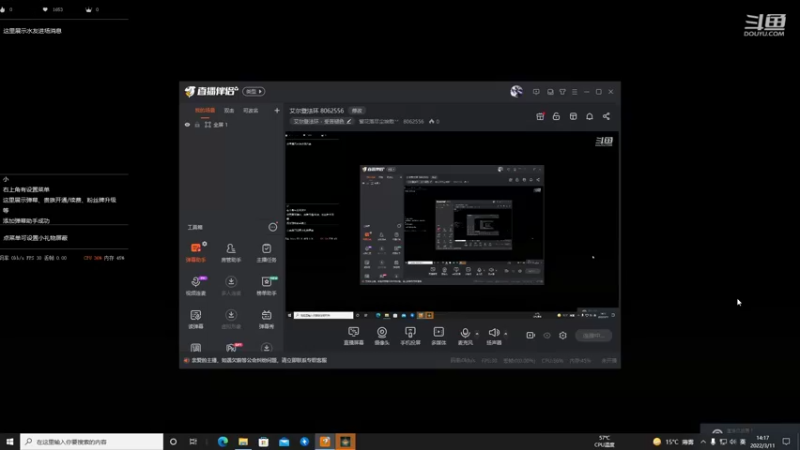800x450 pixels.
Task: Click the share icon in stream header
Action: point(606,116)
